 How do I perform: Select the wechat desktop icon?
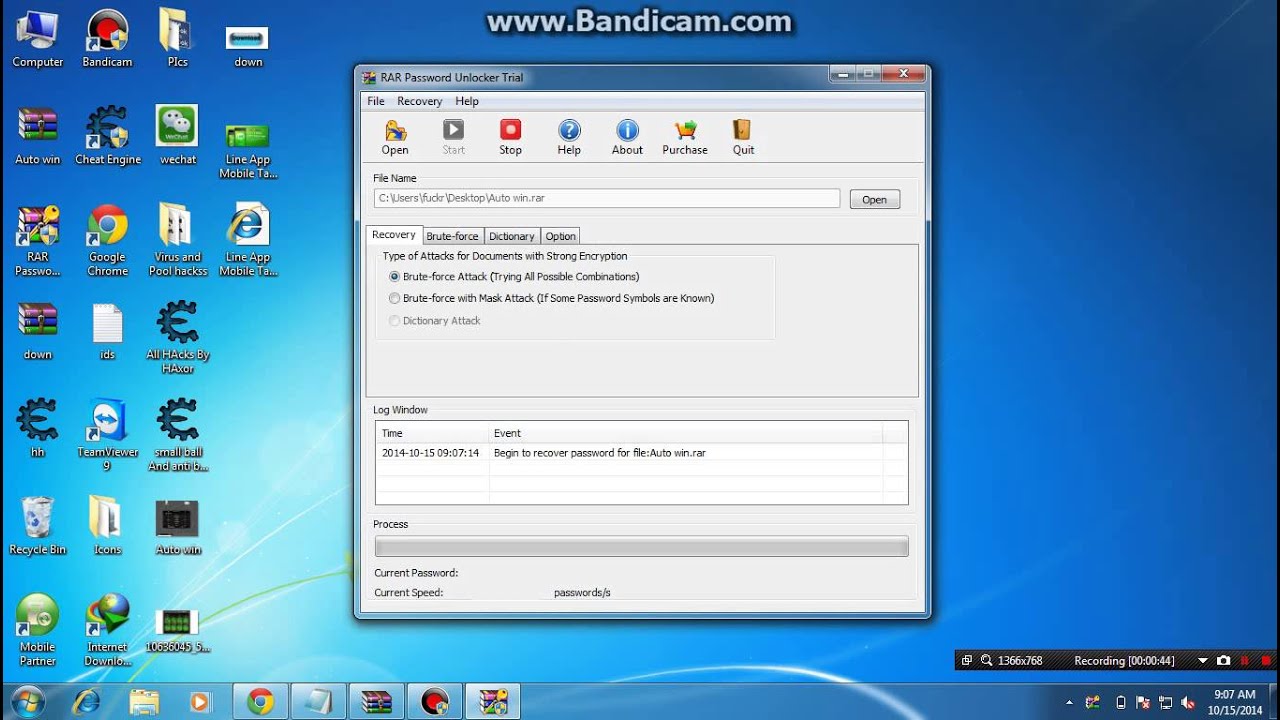178,136
